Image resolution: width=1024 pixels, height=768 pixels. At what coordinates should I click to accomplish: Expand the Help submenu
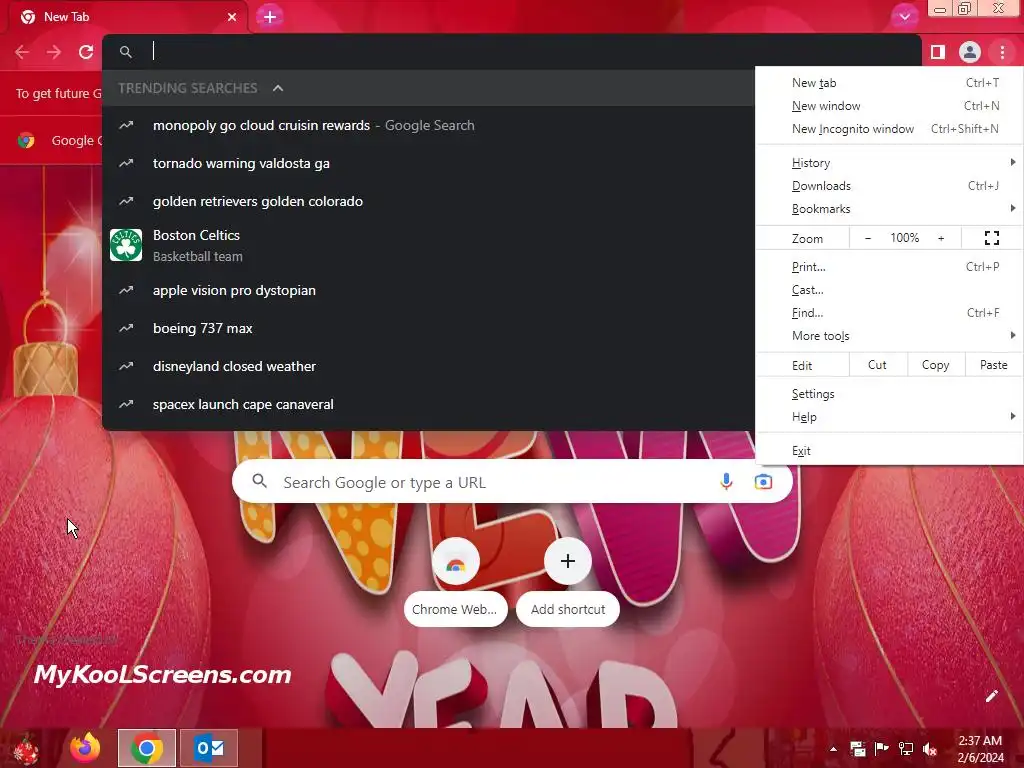(x=889, y=417)
